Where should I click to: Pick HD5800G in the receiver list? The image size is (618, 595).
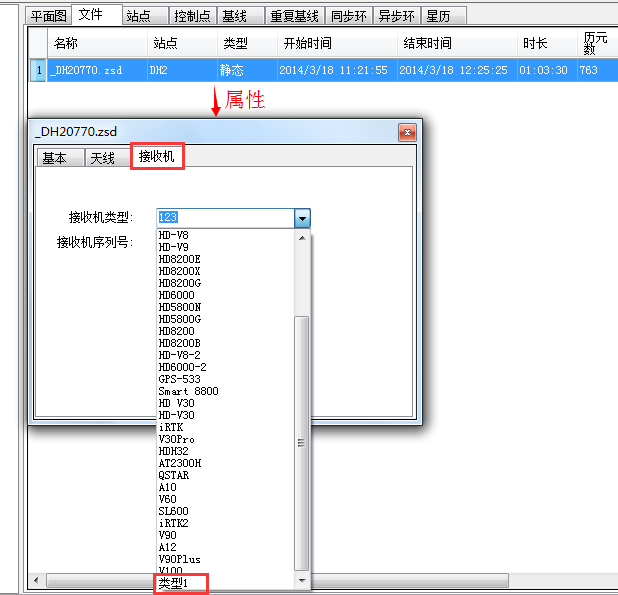tap(225, 319)
